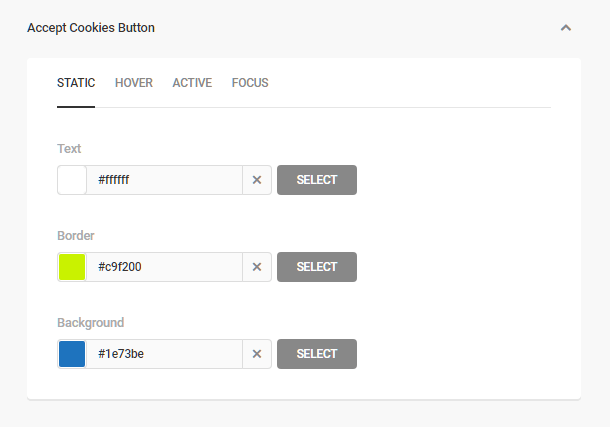This screenshot has width=610, height=427.
Task: Click the Accept Cookies Button heading
Action: click(x=91, y=28)
